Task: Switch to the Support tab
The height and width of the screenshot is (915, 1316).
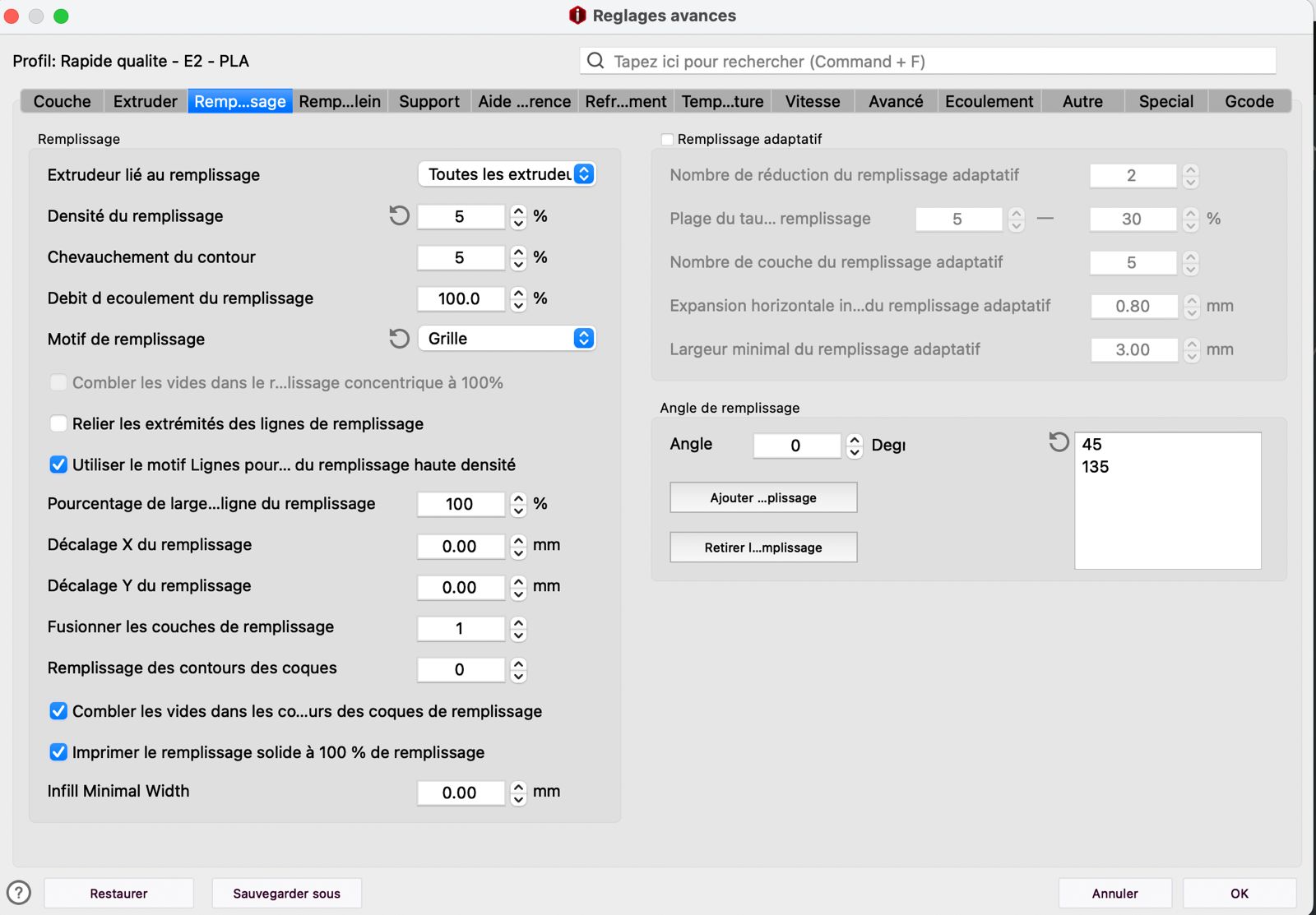Action: (x=429, y=101)
